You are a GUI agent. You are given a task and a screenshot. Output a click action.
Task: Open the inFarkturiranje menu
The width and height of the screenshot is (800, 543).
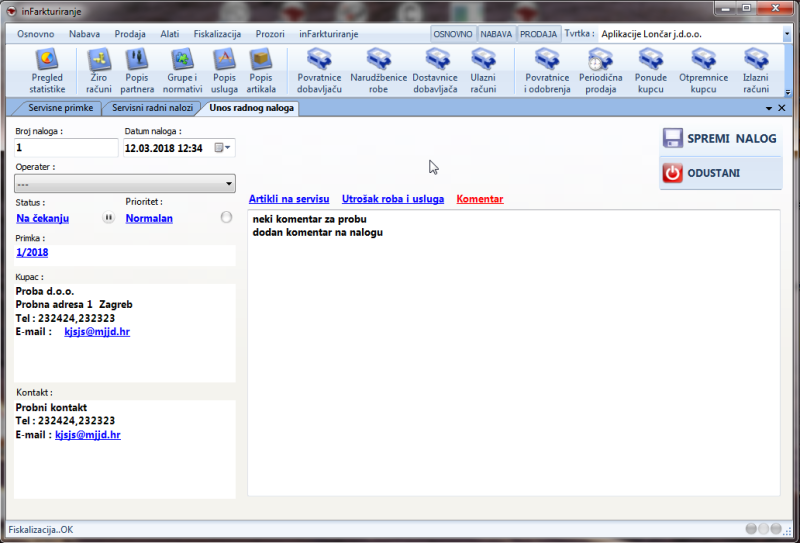click(x=329, y=34)
